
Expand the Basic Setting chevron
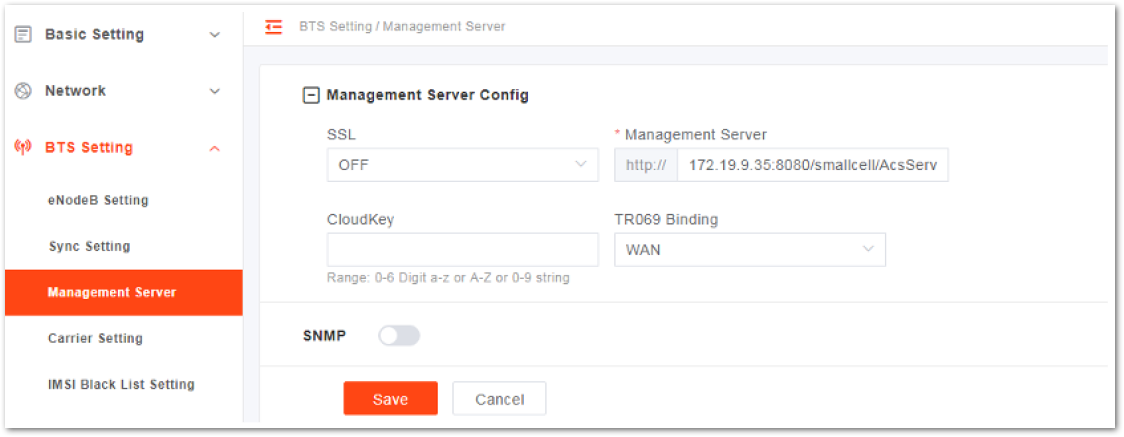214,34
